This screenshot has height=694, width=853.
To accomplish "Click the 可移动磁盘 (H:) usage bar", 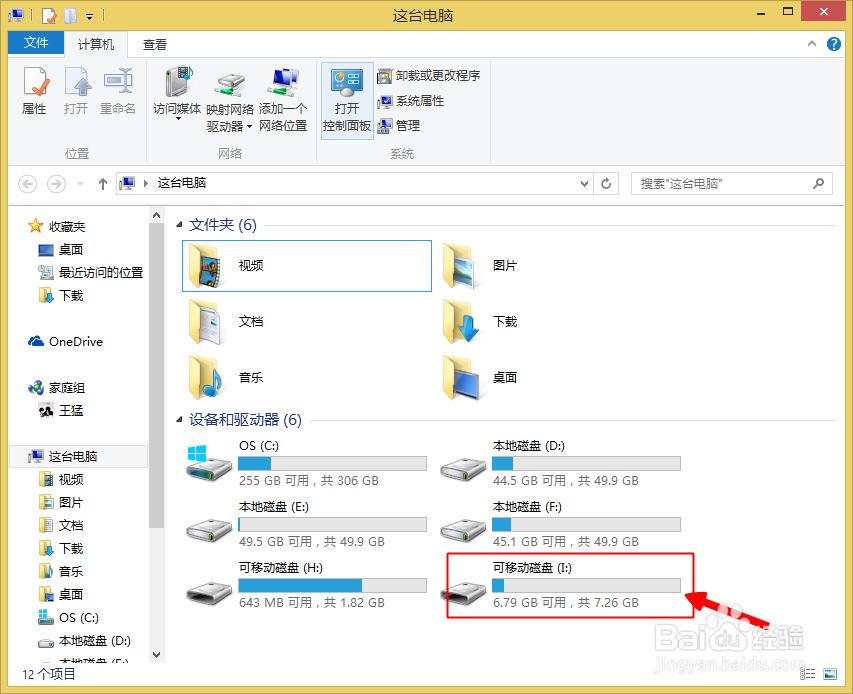I will [332, 585].
